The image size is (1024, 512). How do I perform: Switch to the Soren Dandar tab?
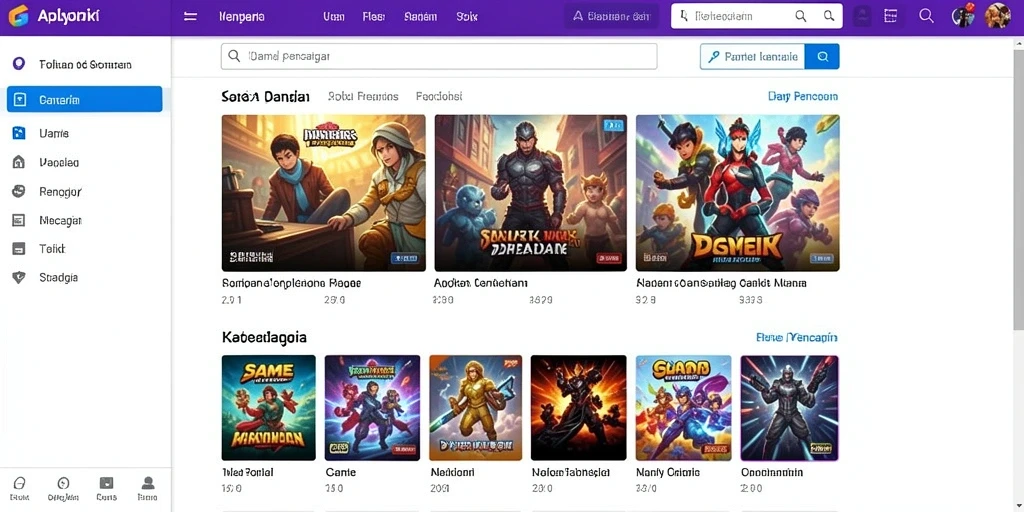[265, 97]
